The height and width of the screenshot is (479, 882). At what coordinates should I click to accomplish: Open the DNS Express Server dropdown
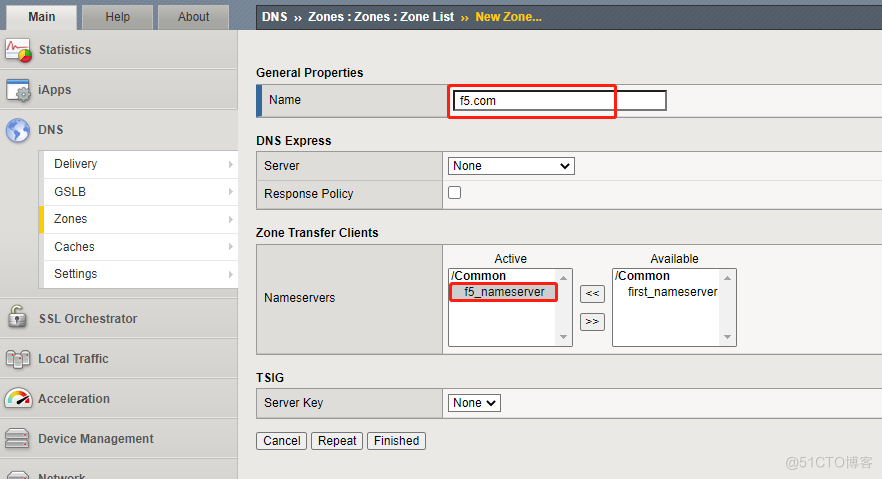pyautogui.click(x=510, y=166)
